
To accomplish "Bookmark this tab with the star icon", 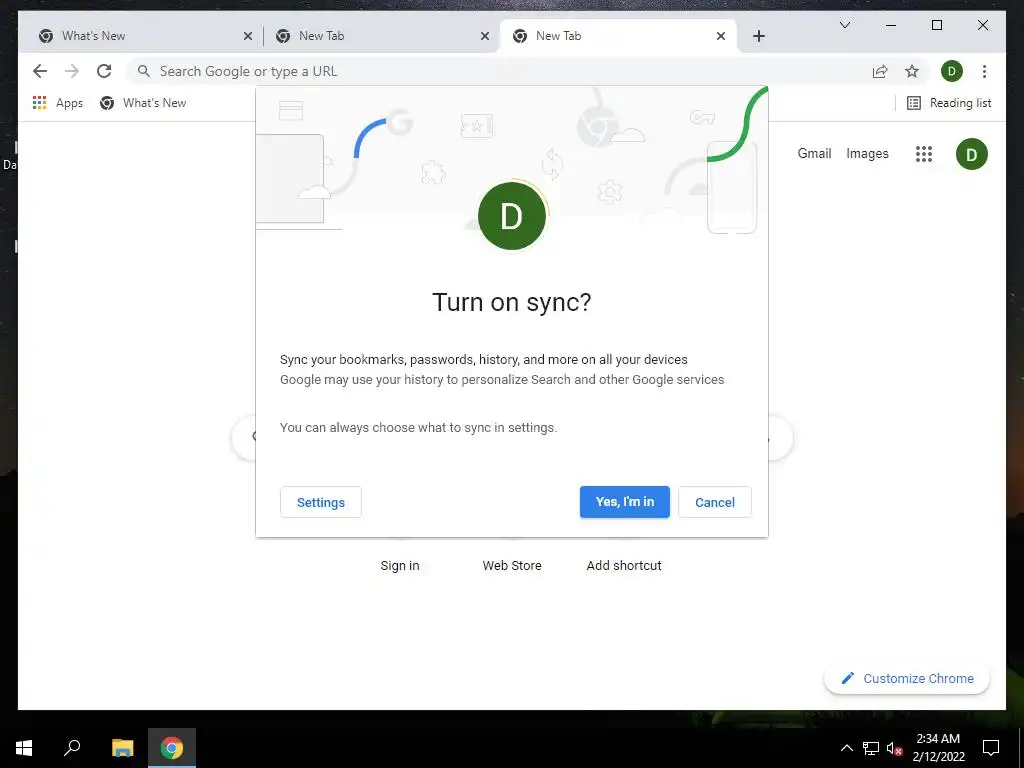I will 912,71.
